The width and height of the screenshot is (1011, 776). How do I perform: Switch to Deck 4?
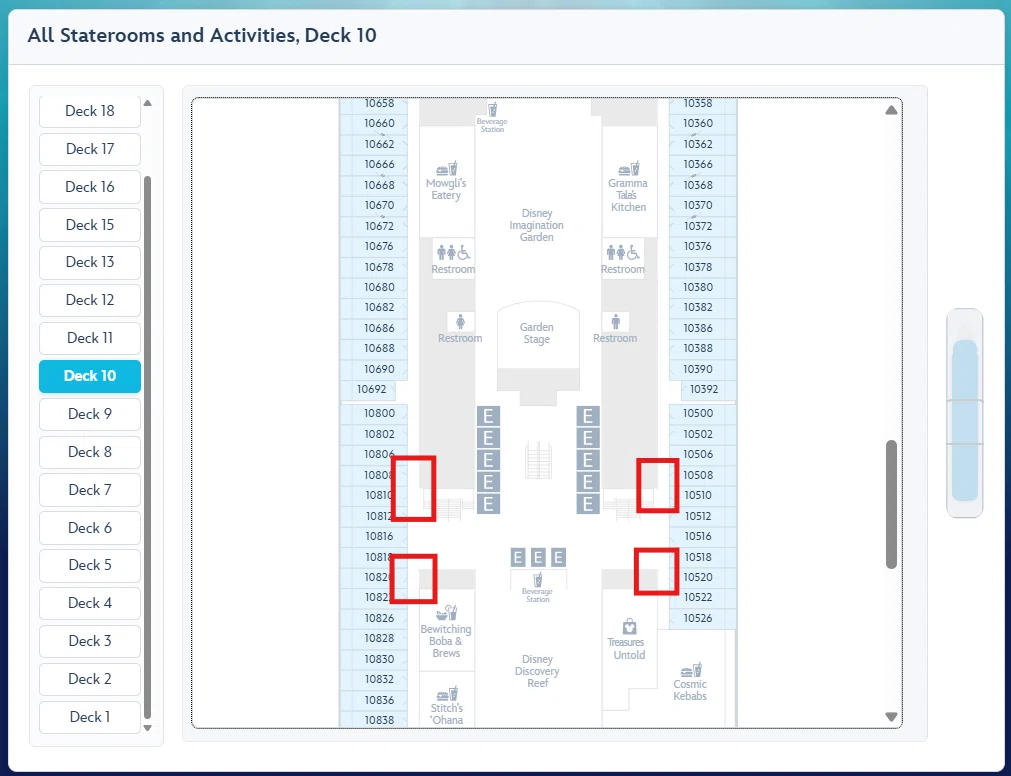[x=90, y=603]
